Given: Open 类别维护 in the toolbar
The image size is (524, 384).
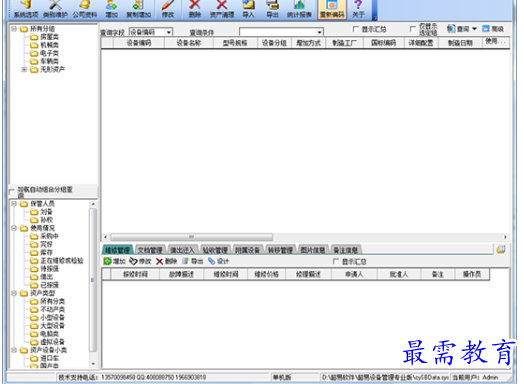Looking at the screenshot, I should (x=55, y=9).
